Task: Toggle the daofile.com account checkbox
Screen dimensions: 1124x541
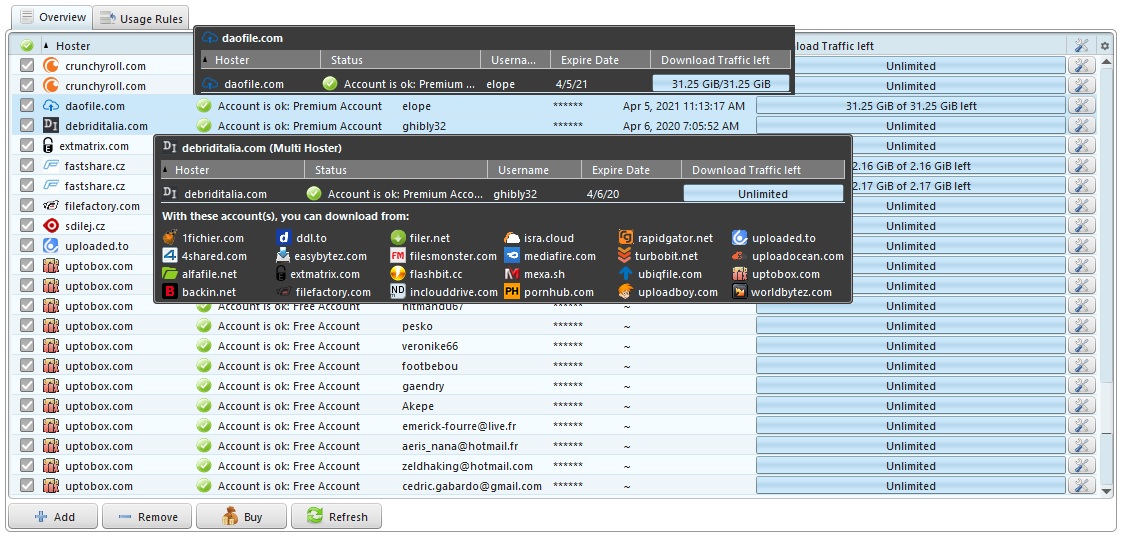Action: click(27, 106)
